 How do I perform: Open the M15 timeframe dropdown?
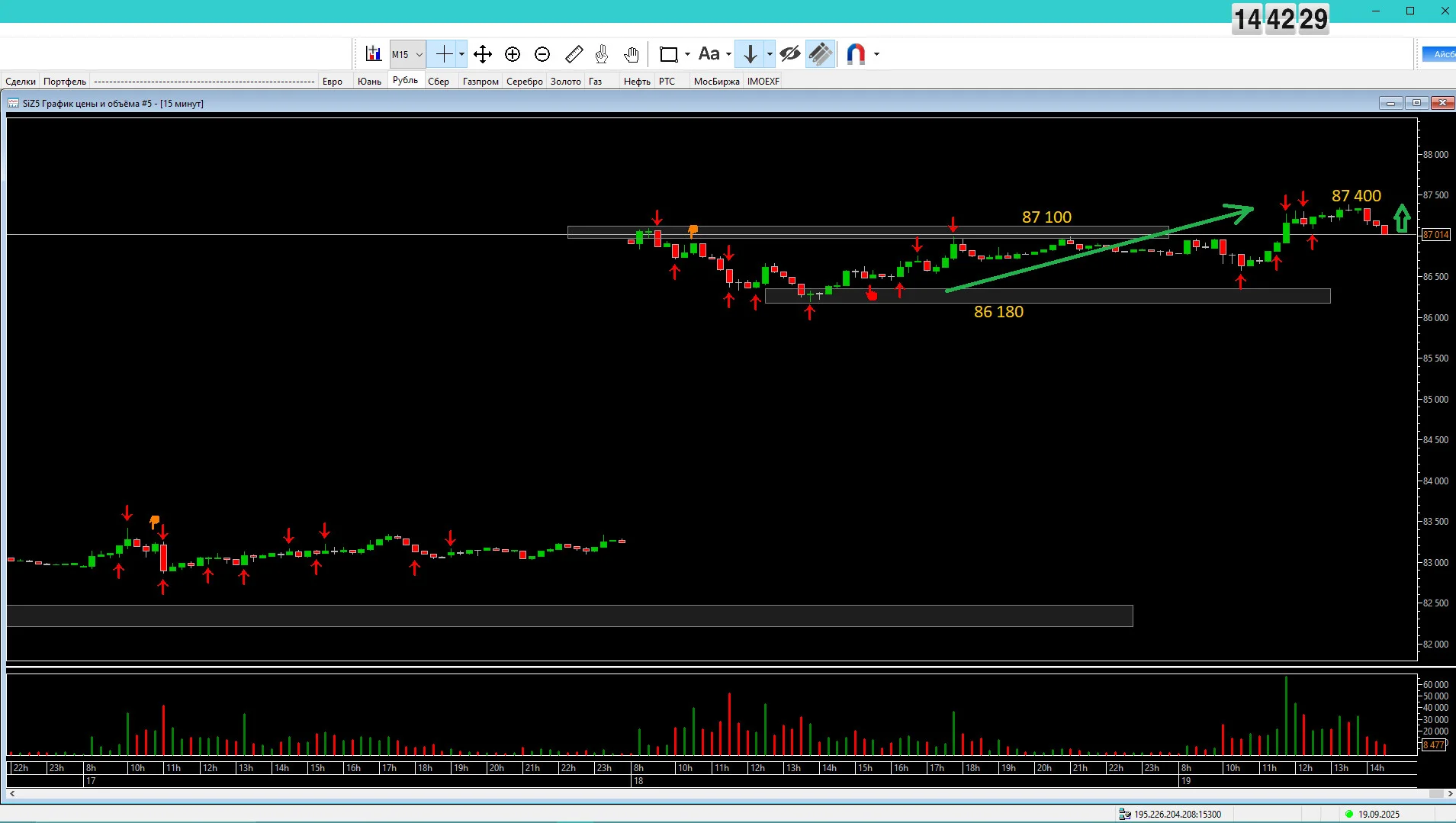(x=407, y=54)
